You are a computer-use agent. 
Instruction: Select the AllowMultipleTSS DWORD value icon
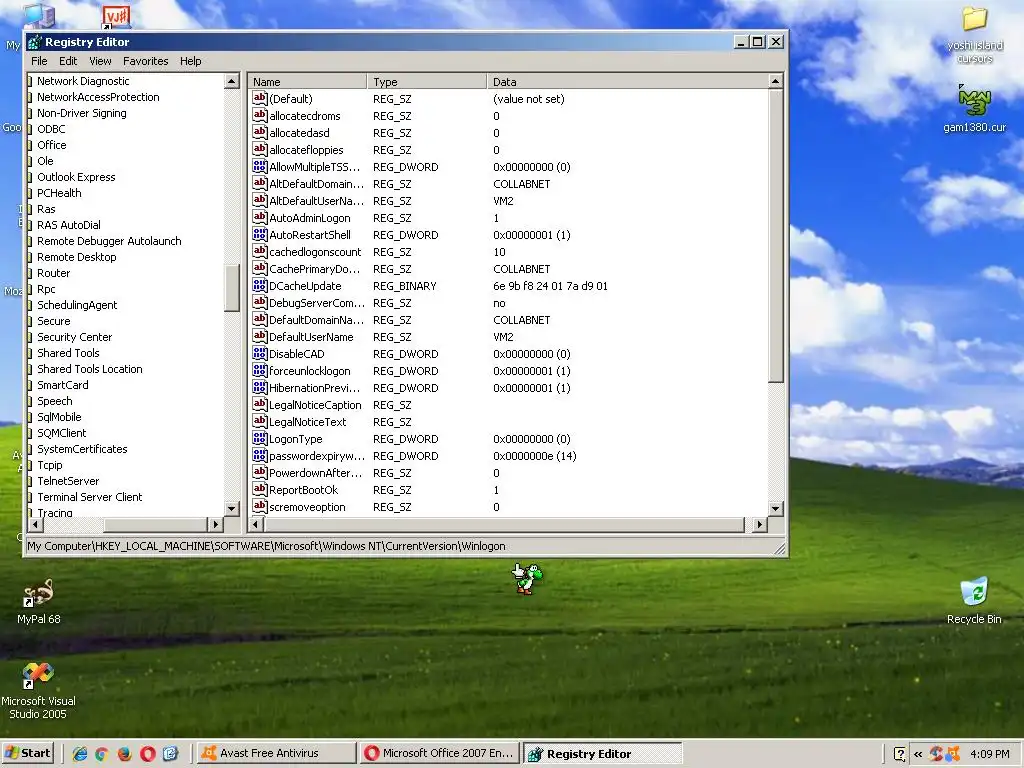point(260,167)
